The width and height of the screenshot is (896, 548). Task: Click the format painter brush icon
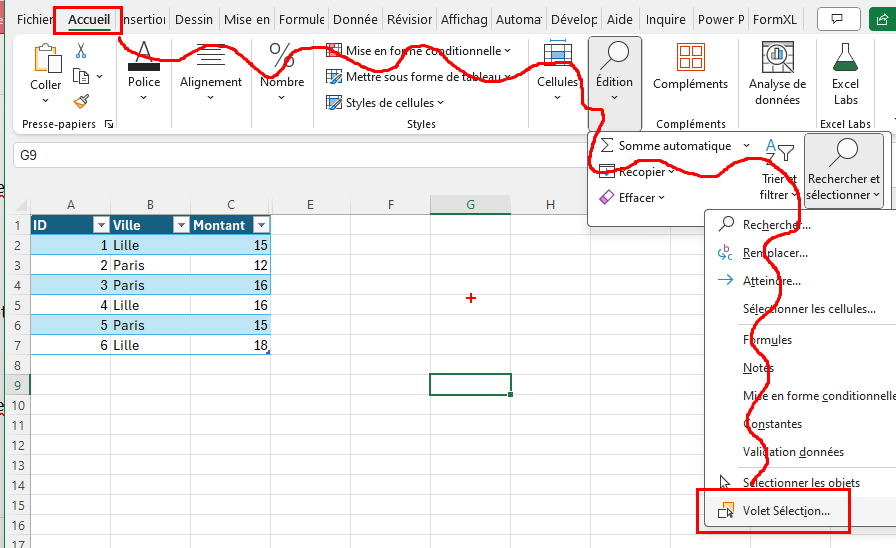pyautogui.click(x=81, y=101)
